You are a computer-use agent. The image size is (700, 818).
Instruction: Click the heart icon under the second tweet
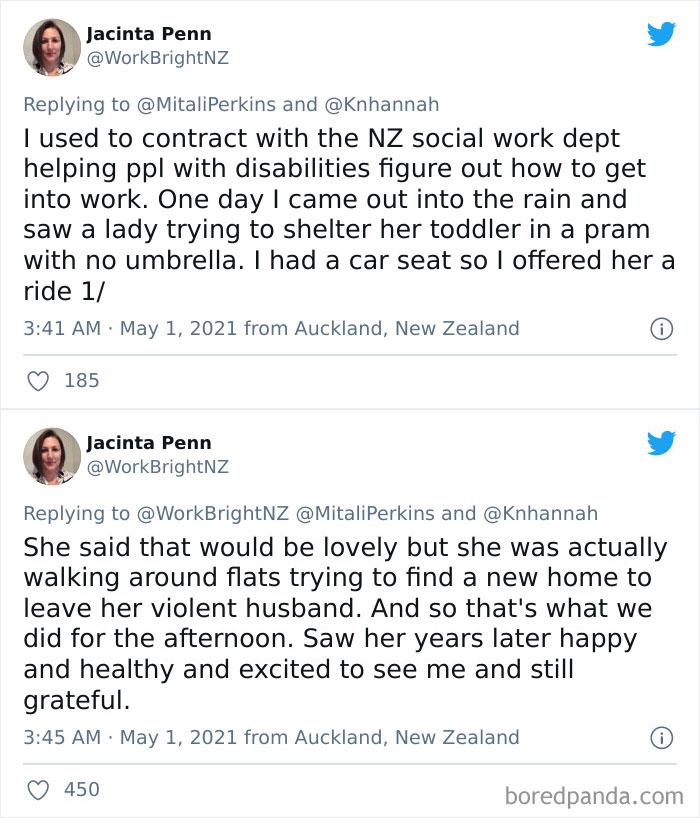pos(39,789)
